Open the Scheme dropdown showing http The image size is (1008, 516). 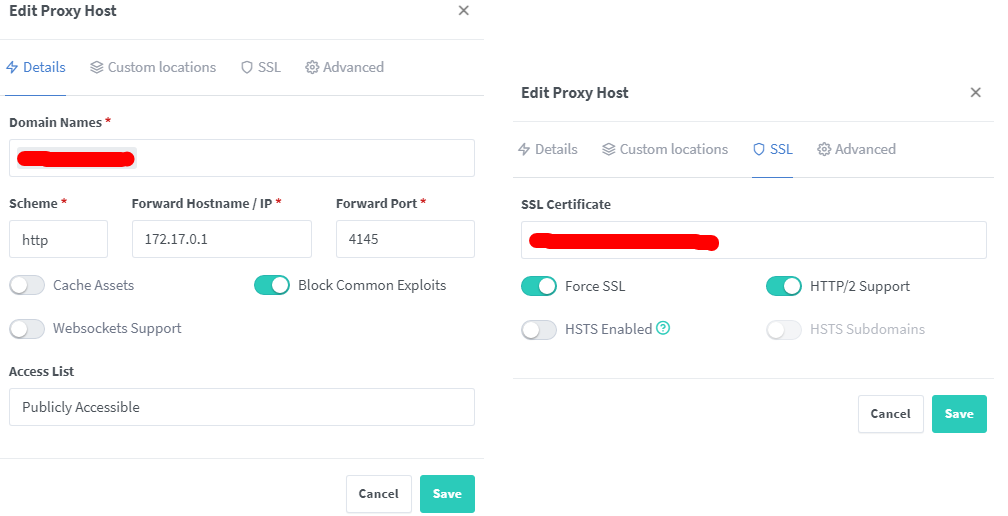click(58, 240)
